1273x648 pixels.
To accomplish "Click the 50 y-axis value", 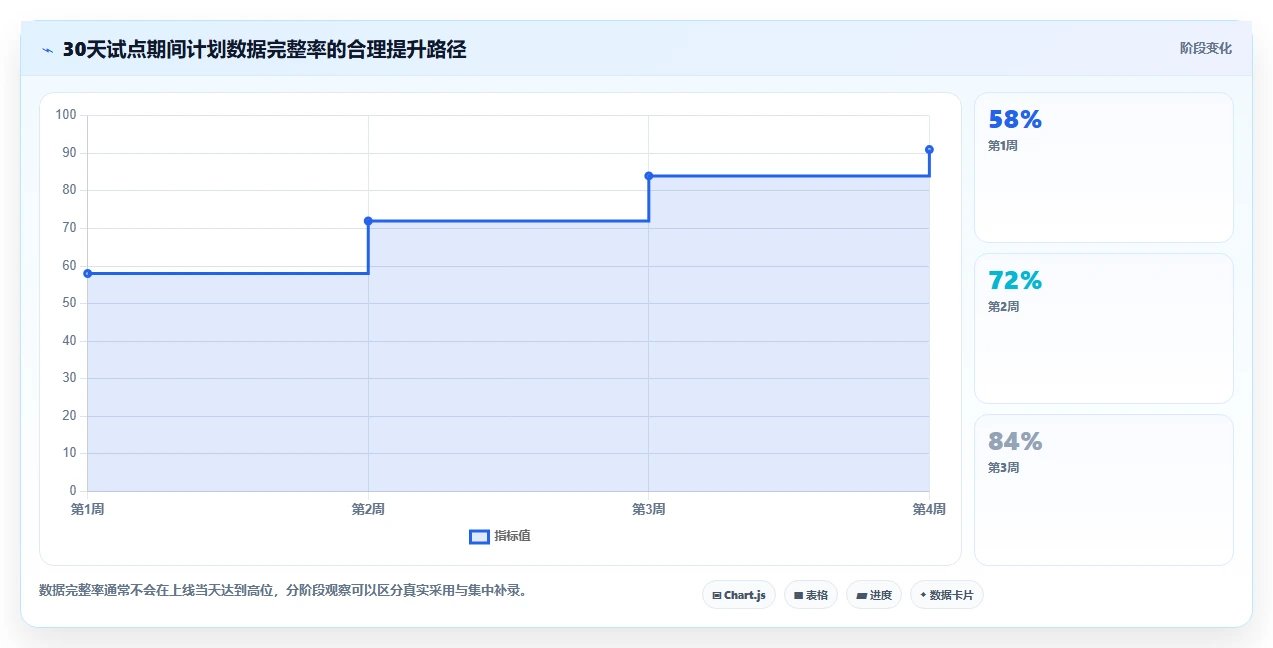I will [x=69, y=303].
